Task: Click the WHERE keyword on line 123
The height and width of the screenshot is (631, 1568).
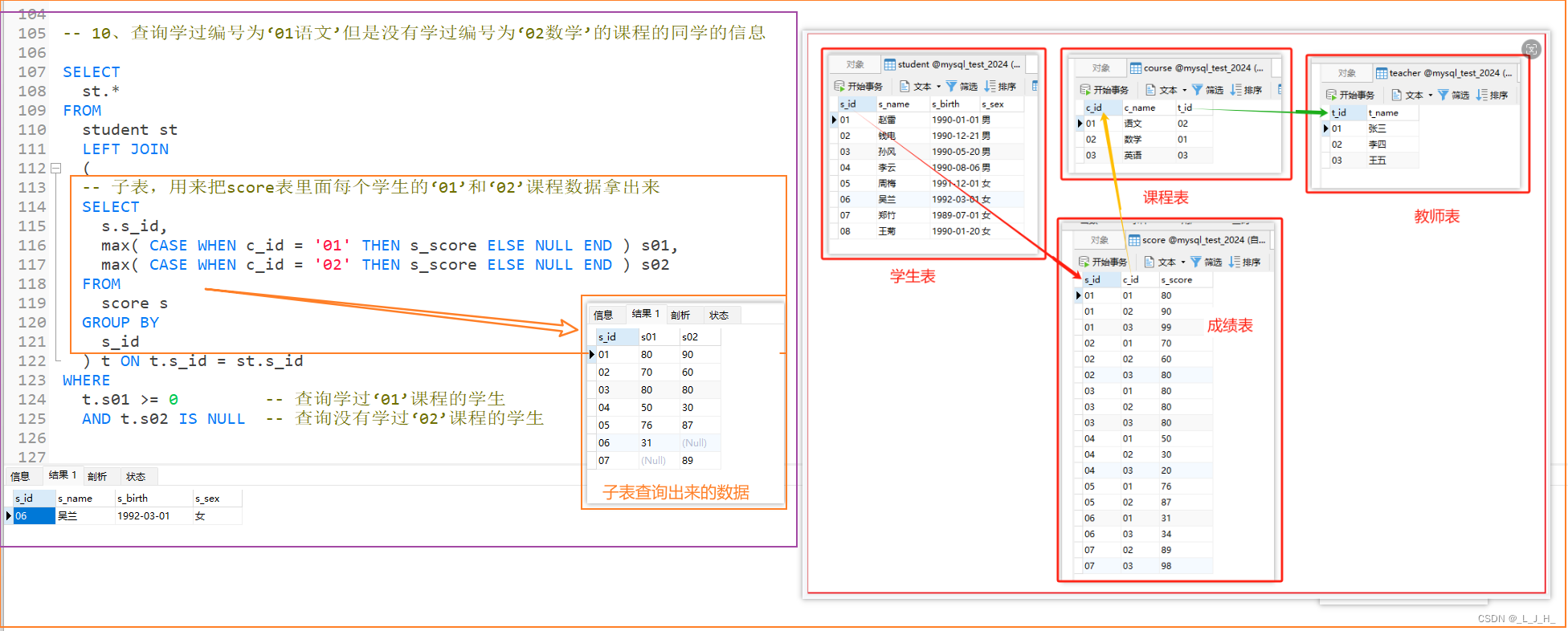Action: click(87, 381)
